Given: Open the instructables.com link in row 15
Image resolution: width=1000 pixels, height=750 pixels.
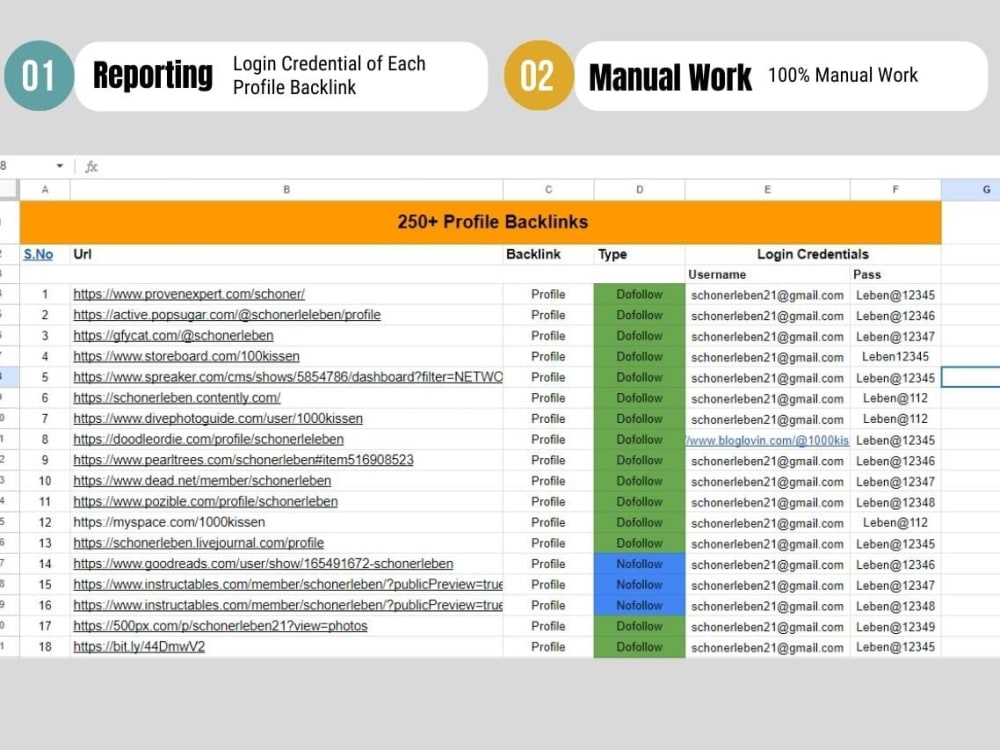Looking at the screenshot, I should [x=288, y=584].
